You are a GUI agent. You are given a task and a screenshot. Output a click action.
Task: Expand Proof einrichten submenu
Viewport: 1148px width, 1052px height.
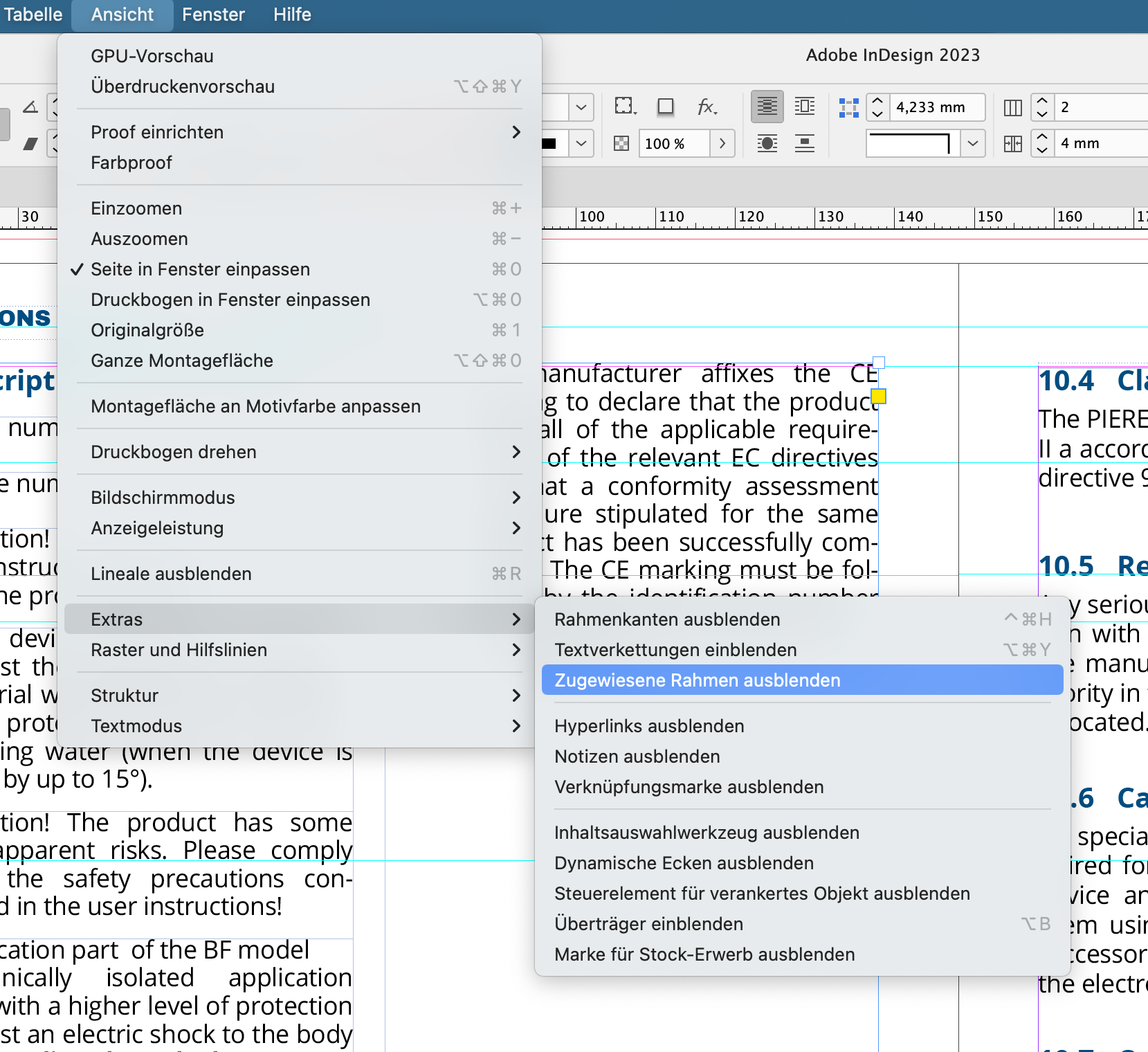(x=299, y=132)
